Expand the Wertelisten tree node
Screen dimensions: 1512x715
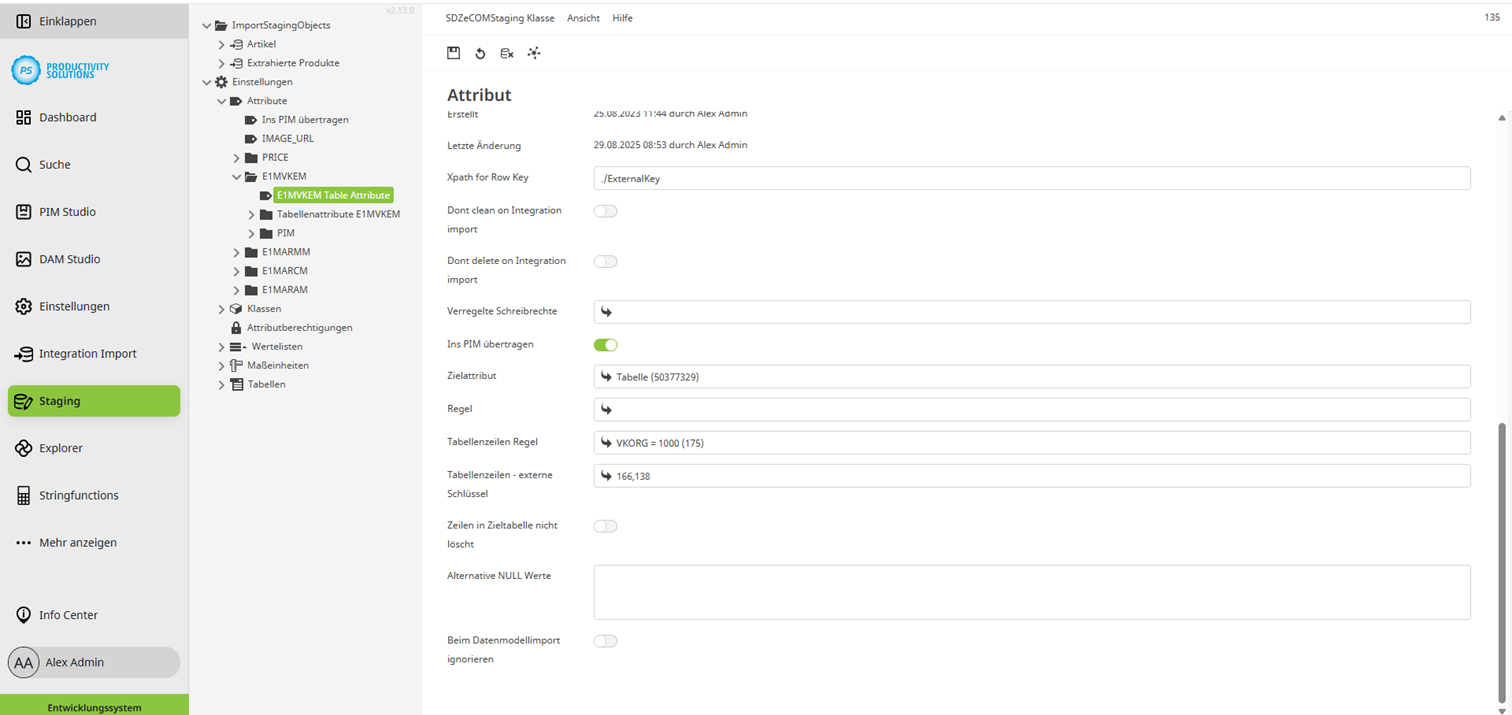221,345
